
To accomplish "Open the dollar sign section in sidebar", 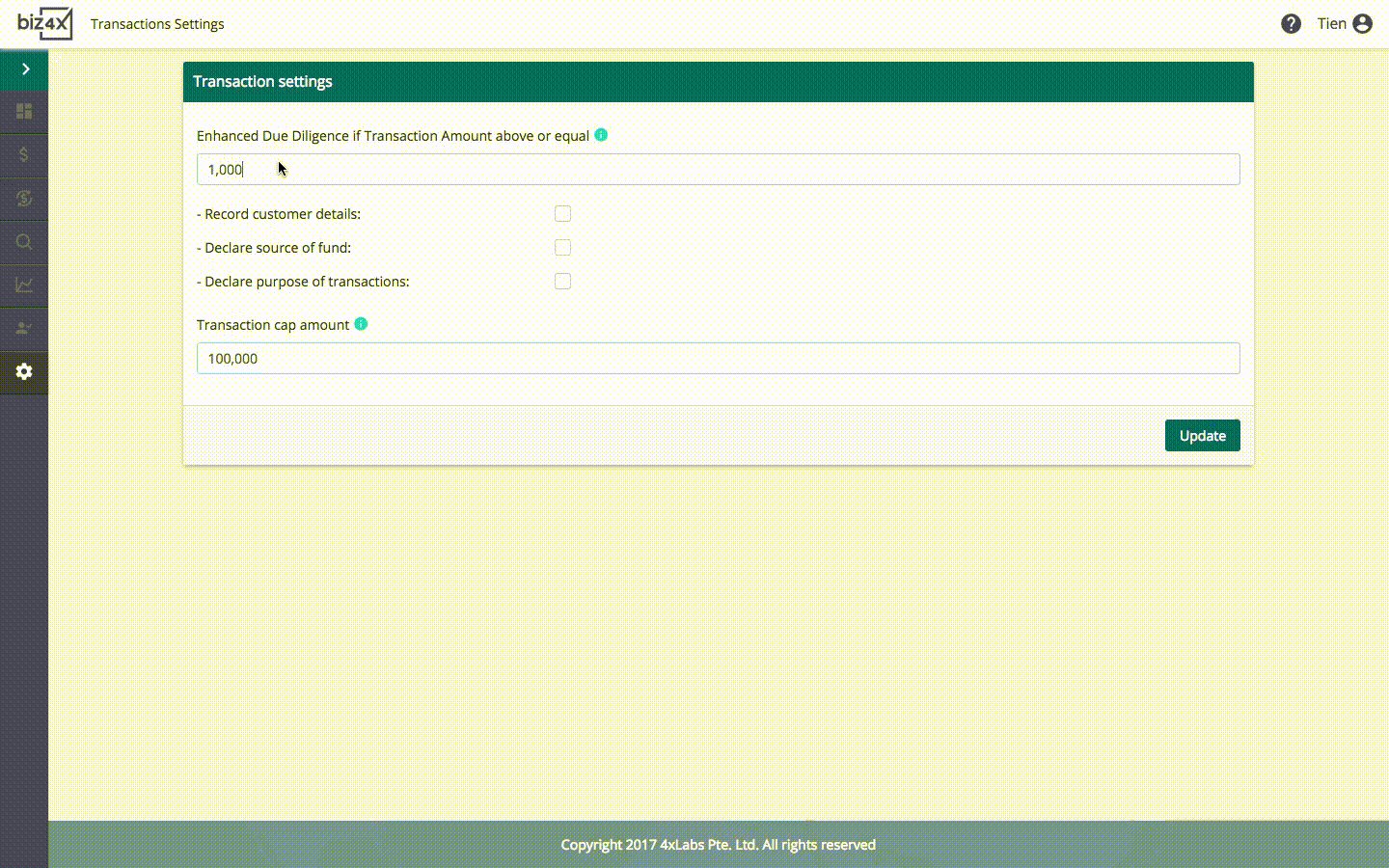I will 24,154.
